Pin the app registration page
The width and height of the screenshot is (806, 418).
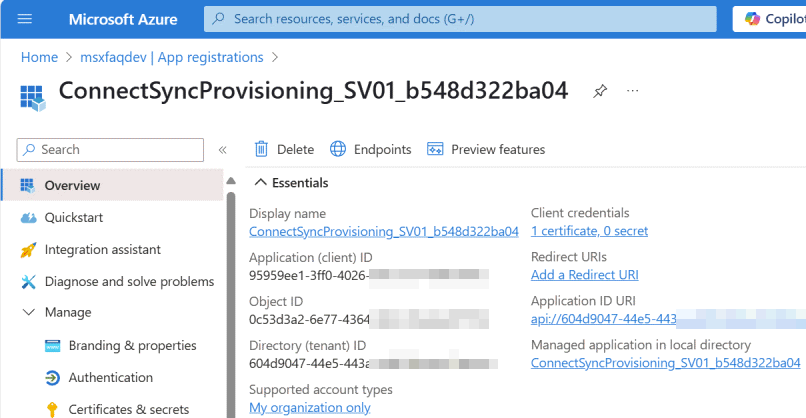pos(600,92)
